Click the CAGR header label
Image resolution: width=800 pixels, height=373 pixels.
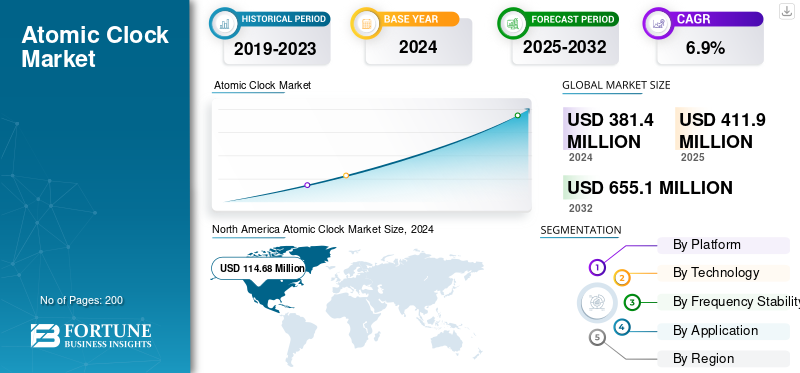693,19
